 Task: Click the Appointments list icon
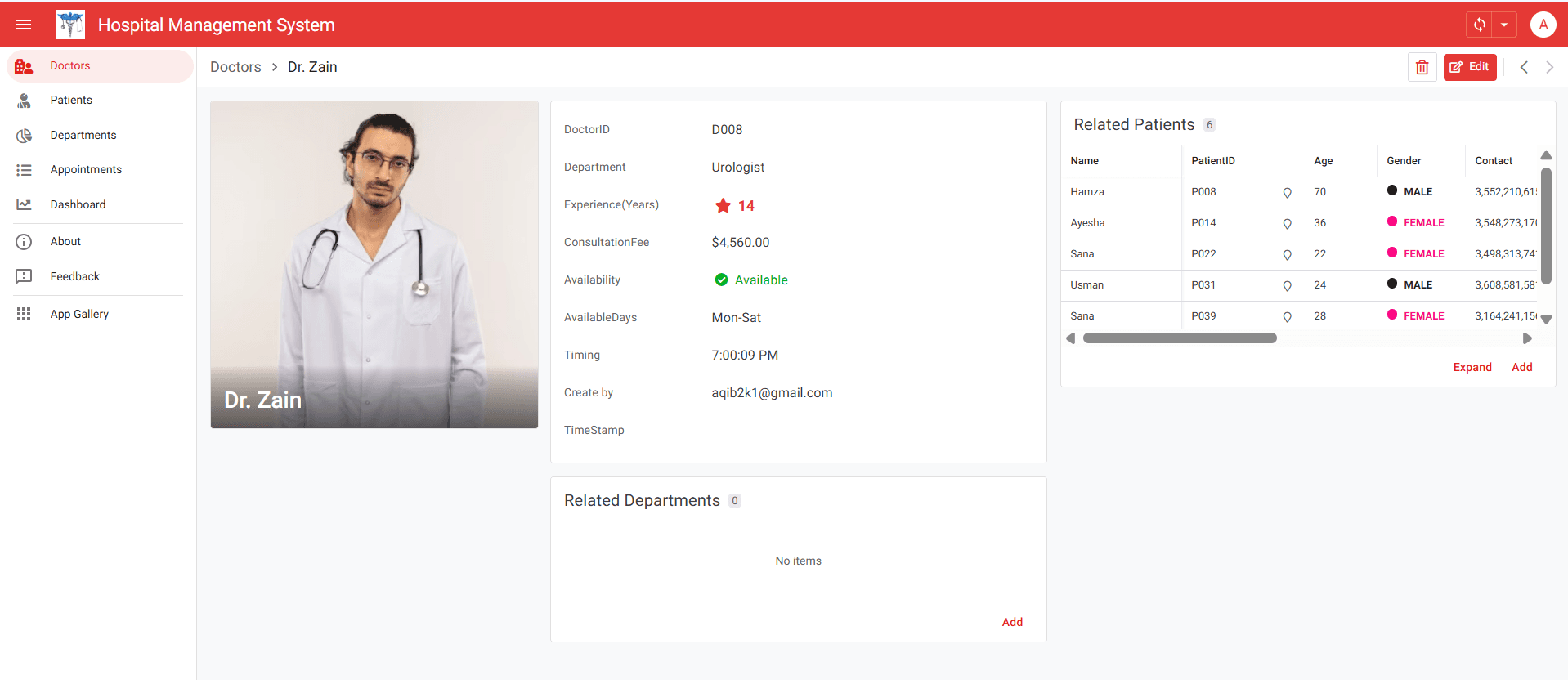coord(24,170)
